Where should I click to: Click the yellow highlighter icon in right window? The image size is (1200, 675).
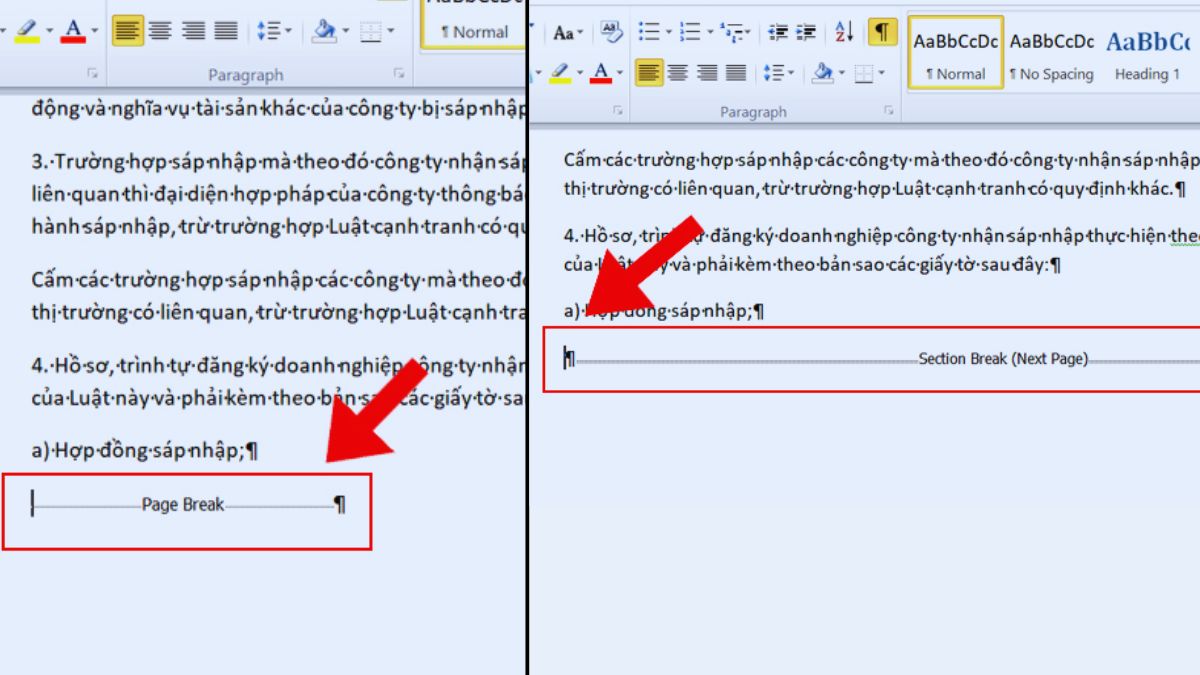[x=558, y=71]
